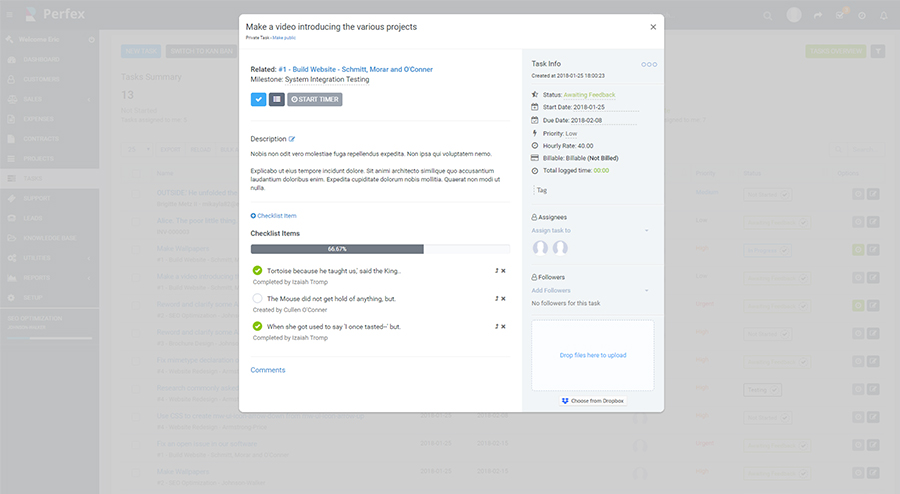This screenshot has width=900, height=494.
Task: Click the edit description pencil icon
Action: [x=292, y=139]
